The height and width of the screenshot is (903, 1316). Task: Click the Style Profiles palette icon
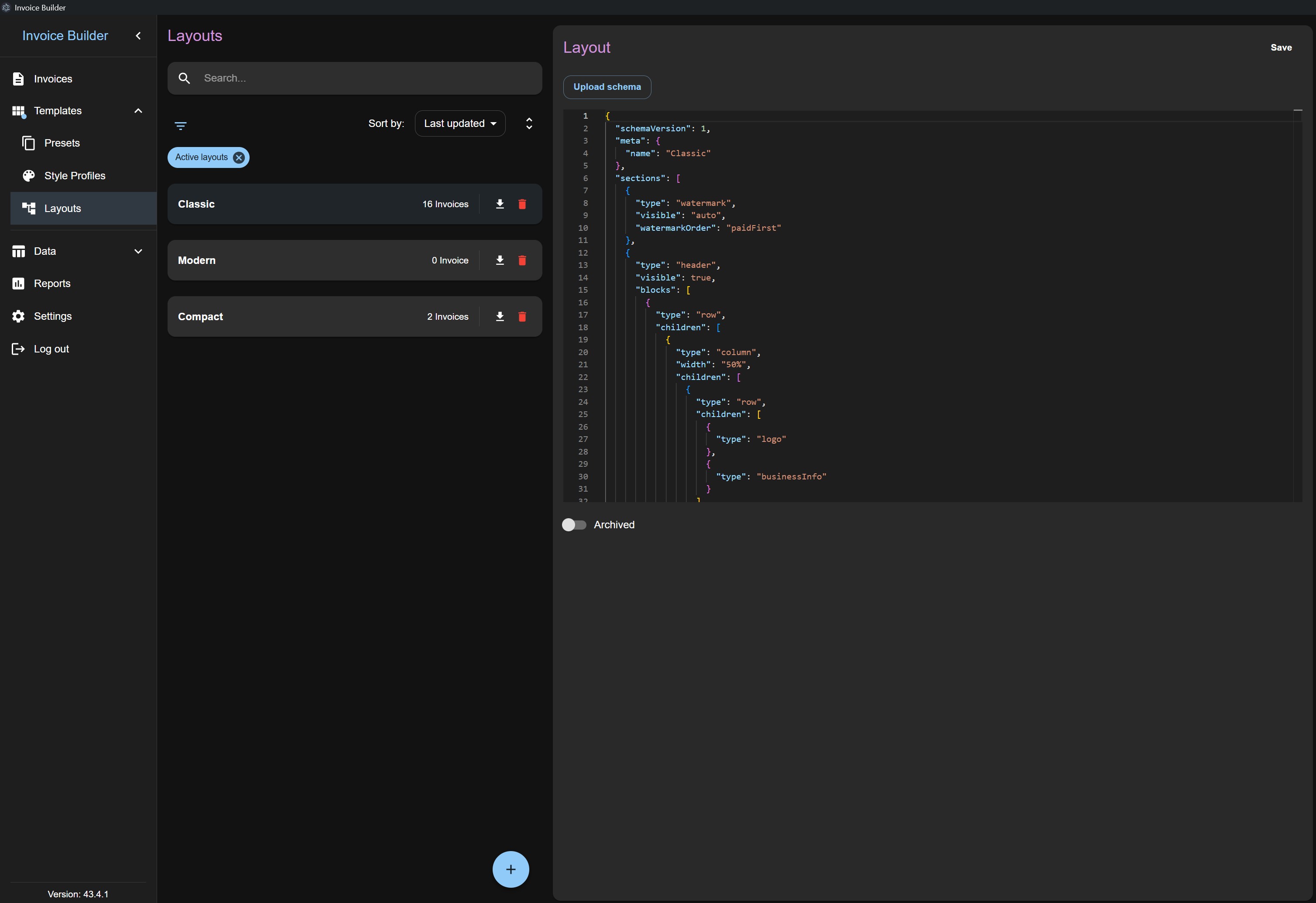coord(28,175)
